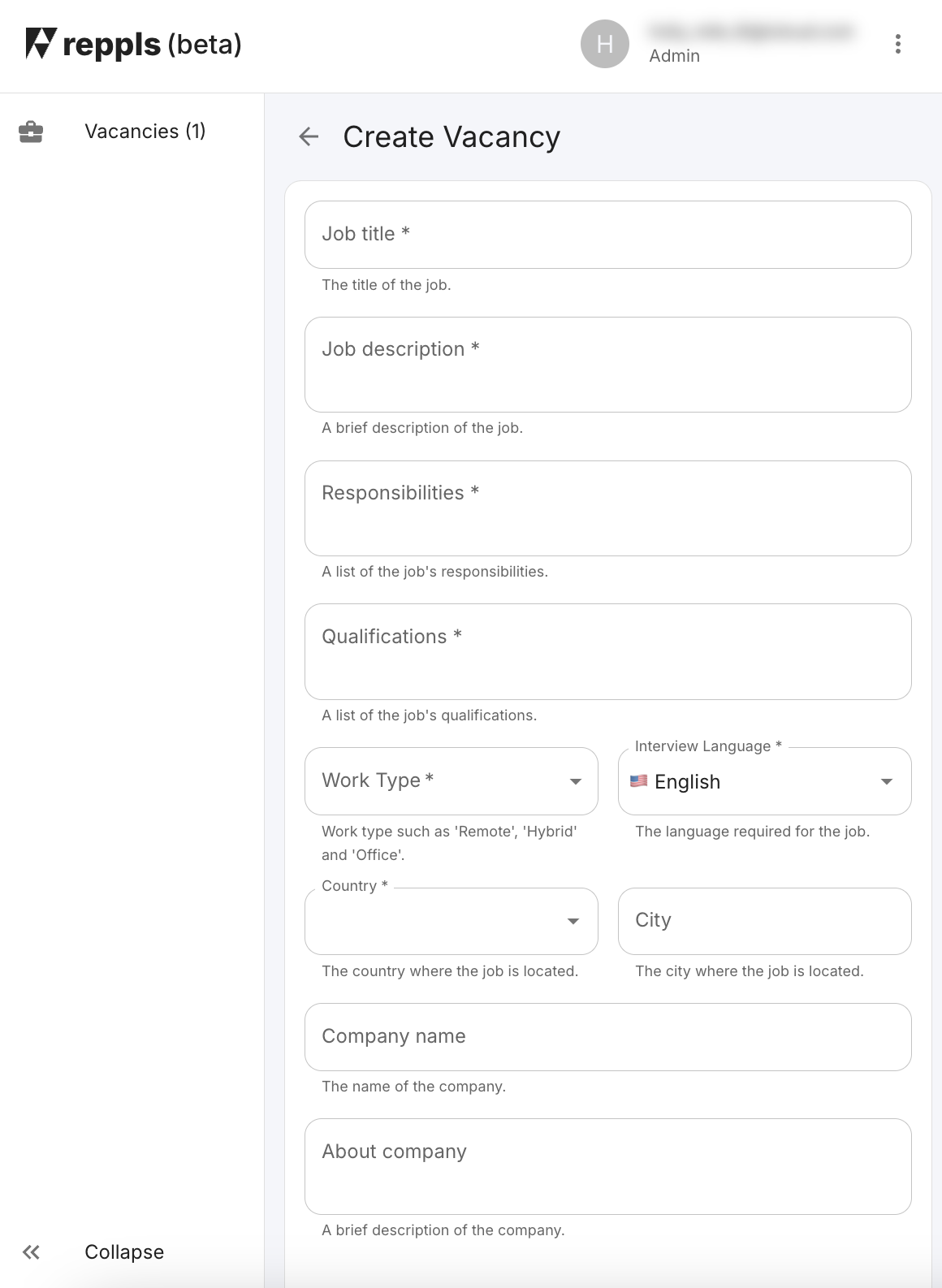The height and width of the screenshot is (1288, 942).
Task: Click the admin avatar circle
Action: [604, 44]
